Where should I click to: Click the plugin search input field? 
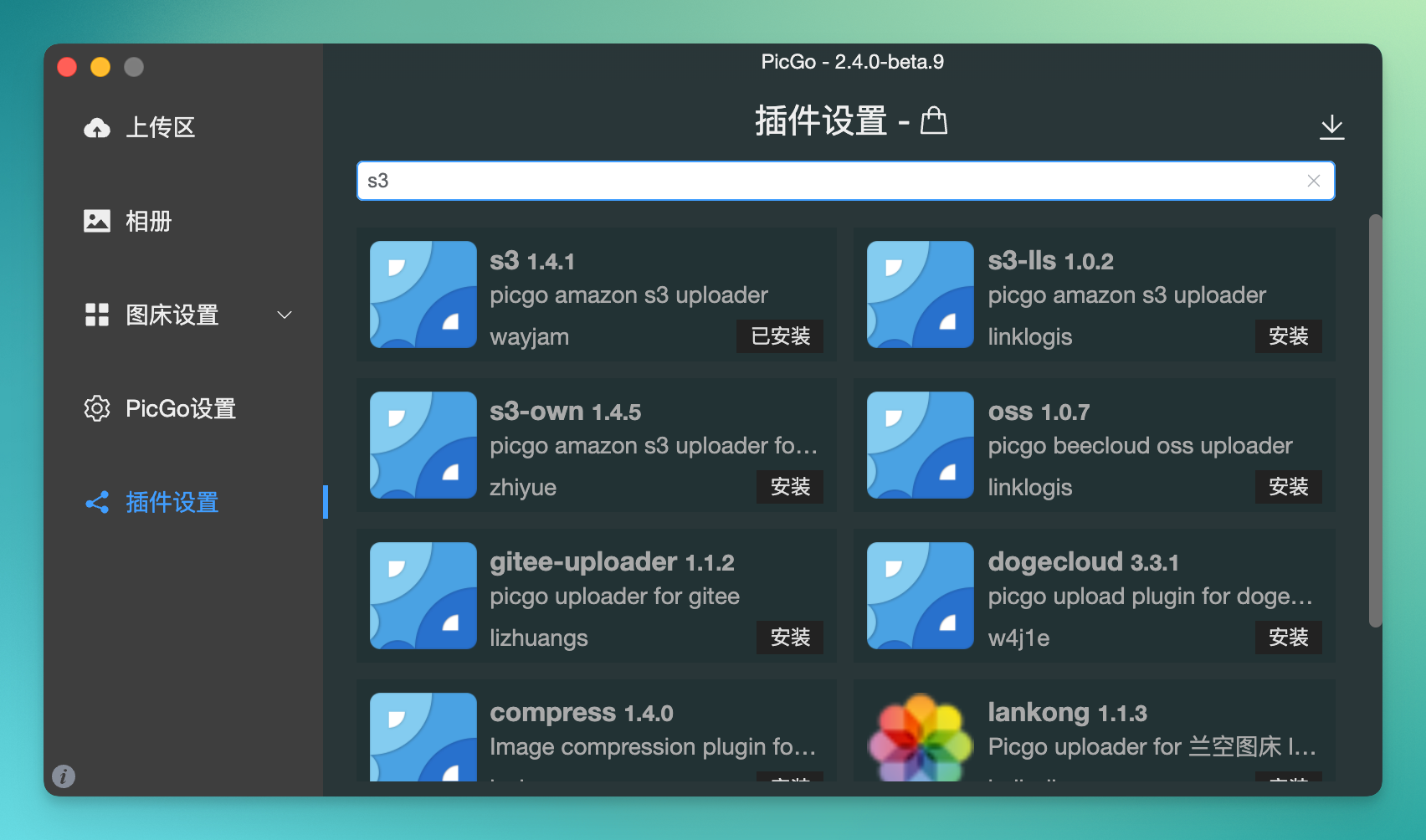[x=845, y=181]
